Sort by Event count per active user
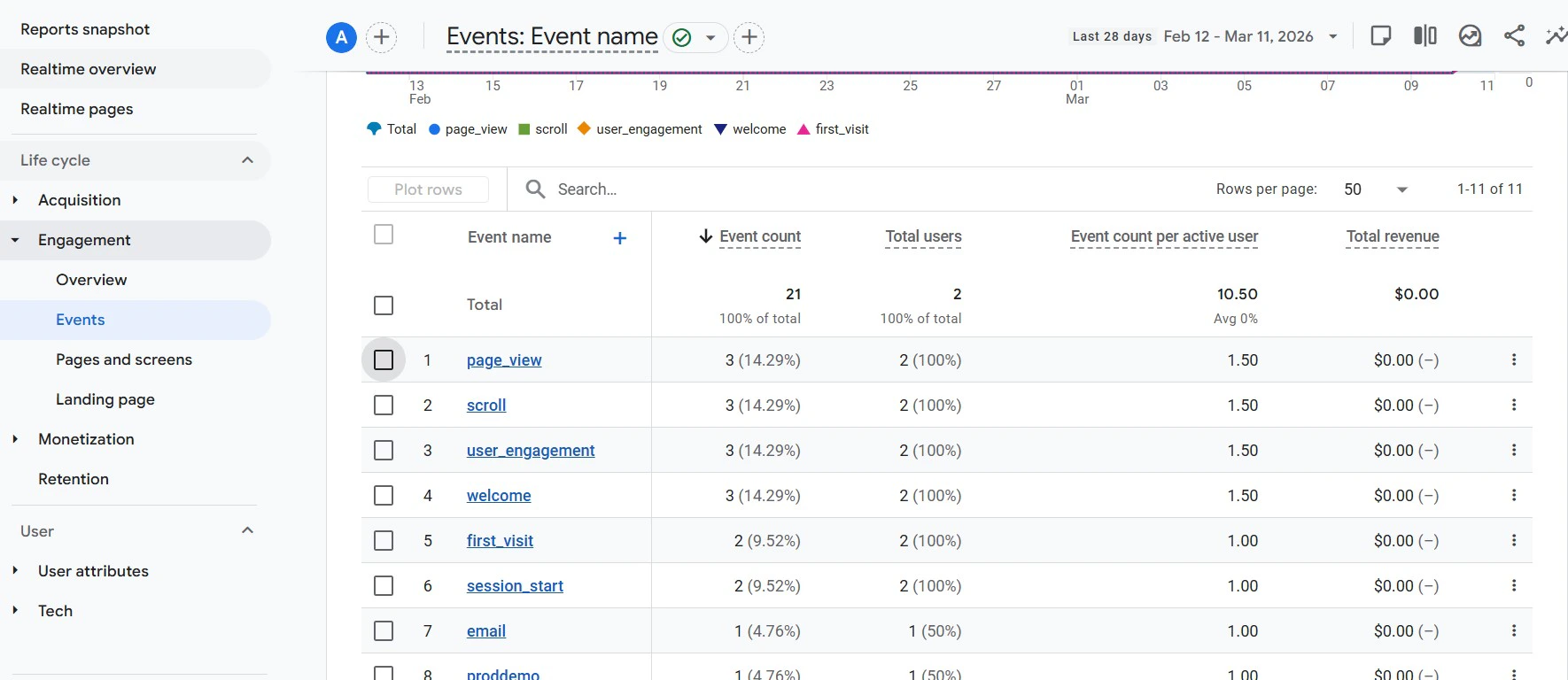This screenshot has height=680, width=1568. pos(1164,236)
